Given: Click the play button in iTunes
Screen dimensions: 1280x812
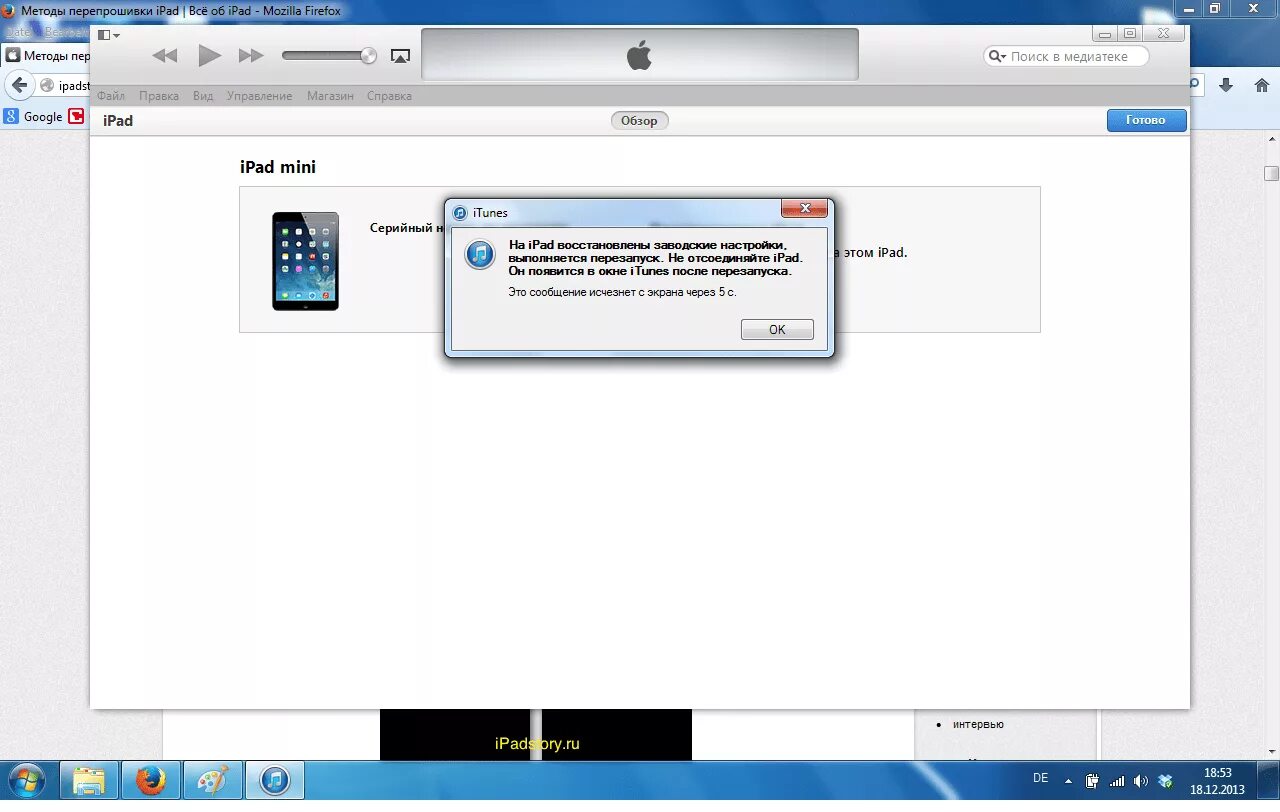Looking at the screenshot, I should click(209, 56).
